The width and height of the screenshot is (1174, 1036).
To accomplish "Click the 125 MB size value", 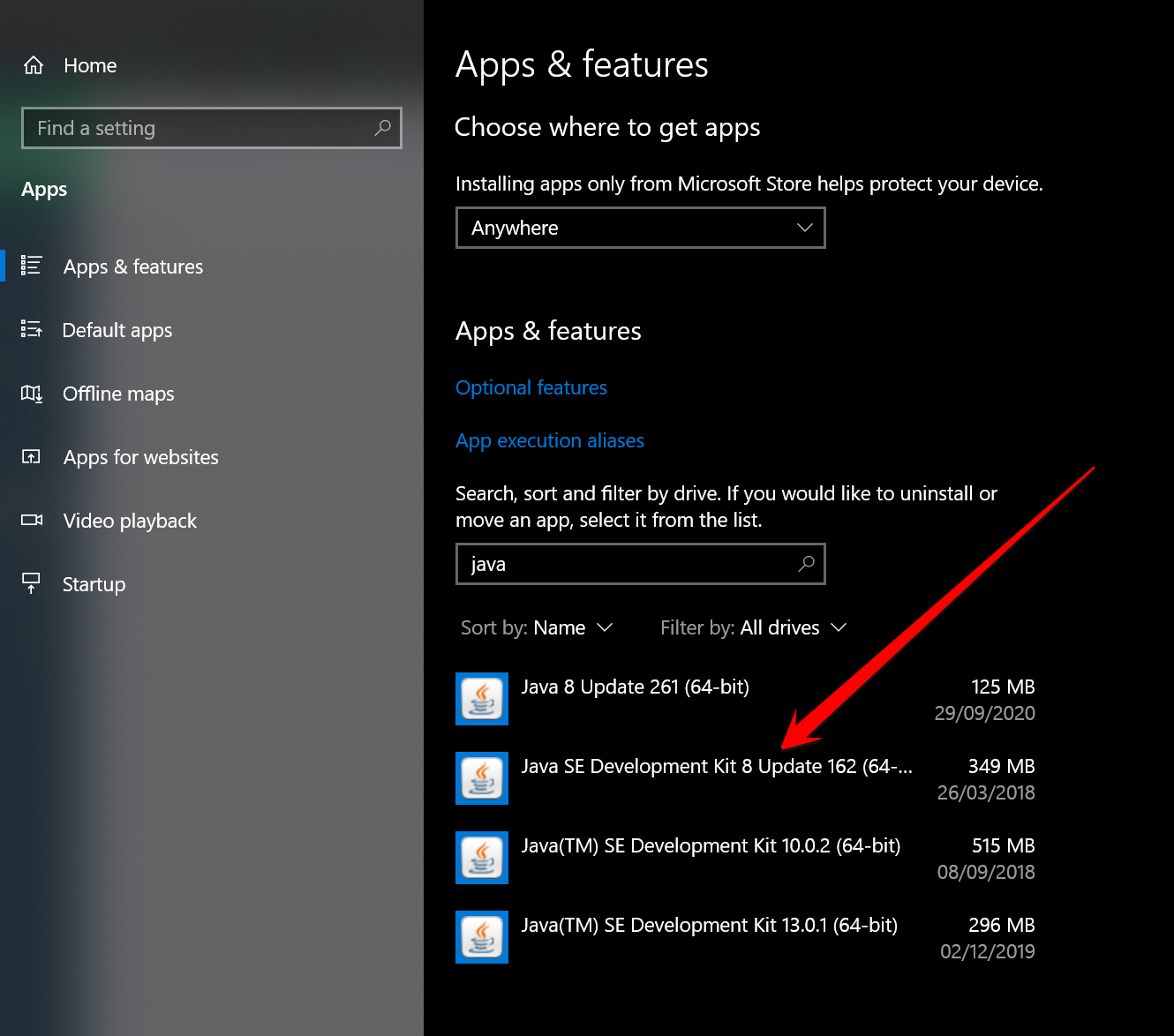I will pyautogui.click(x=1003, y=687).
